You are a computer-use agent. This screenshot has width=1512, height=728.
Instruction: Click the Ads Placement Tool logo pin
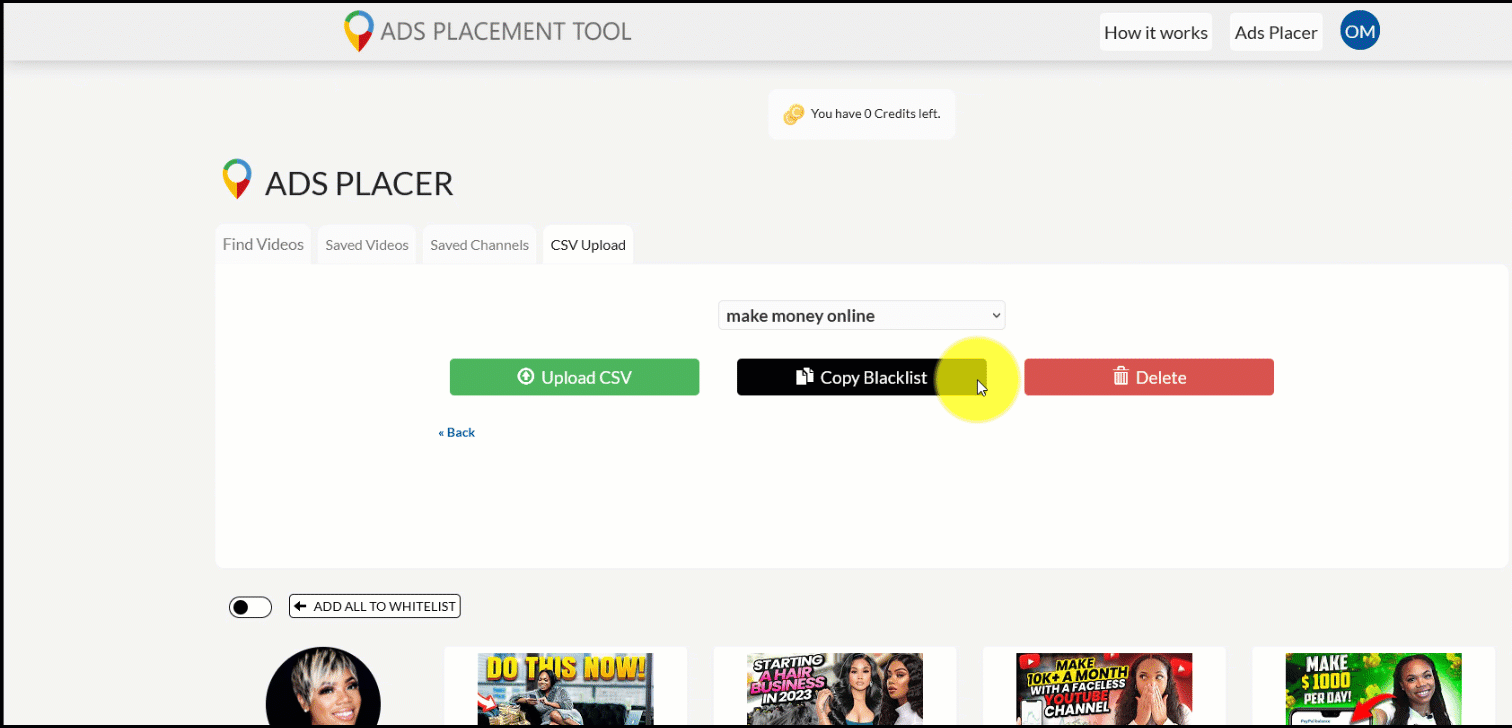tap(358, 31)
